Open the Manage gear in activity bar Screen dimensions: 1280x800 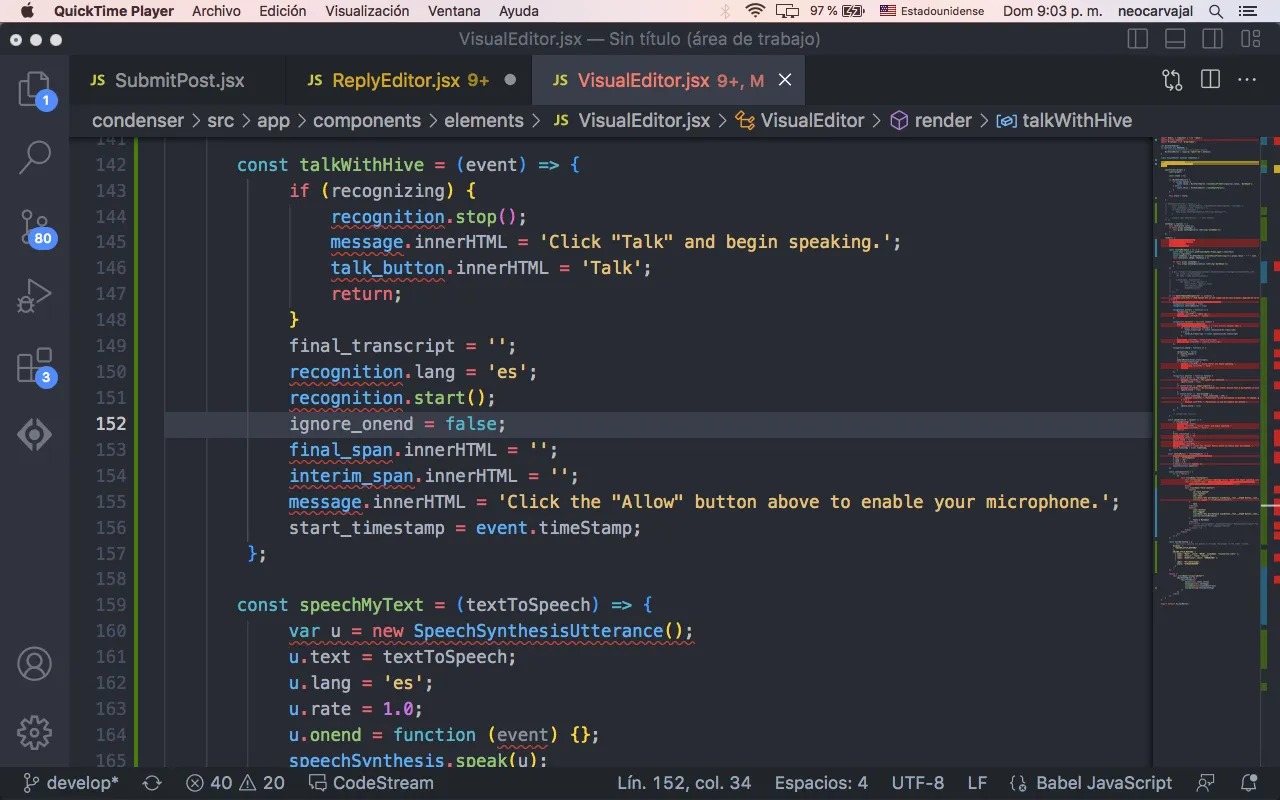click(x=34, y=733)
